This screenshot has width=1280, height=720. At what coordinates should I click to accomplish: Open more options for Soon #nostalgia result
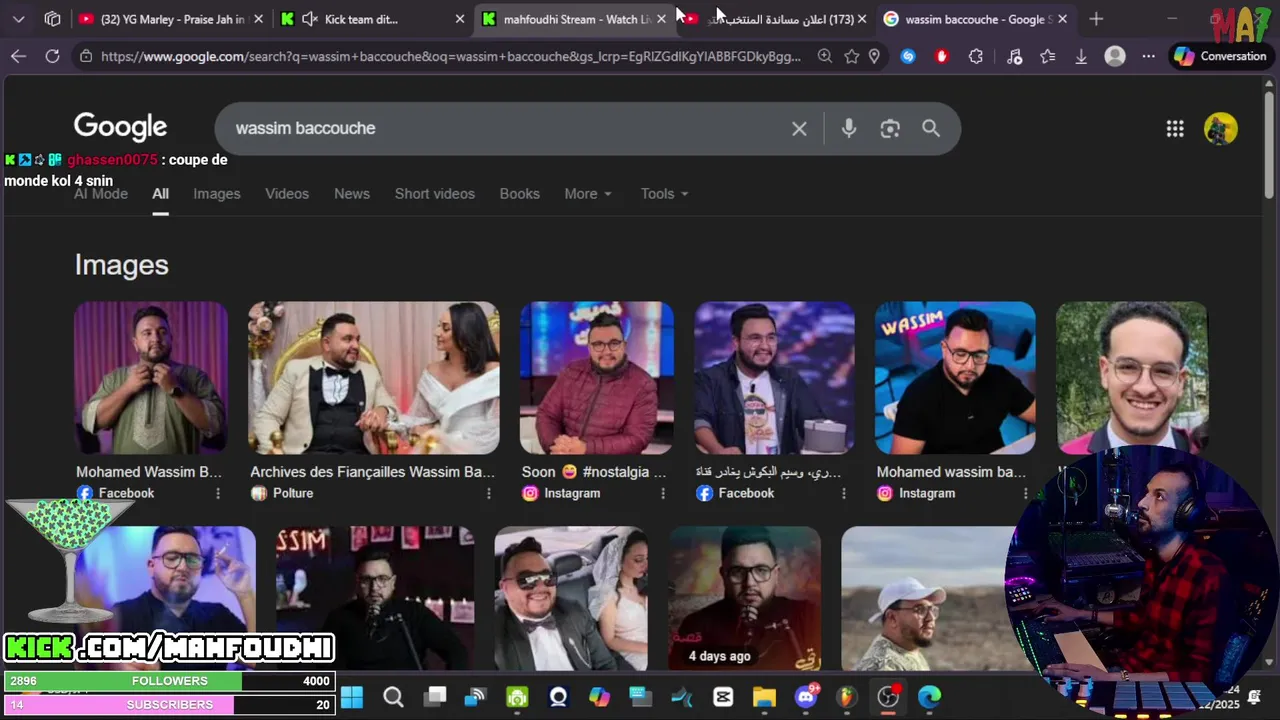pyautogui.click(x=663, y=493)
